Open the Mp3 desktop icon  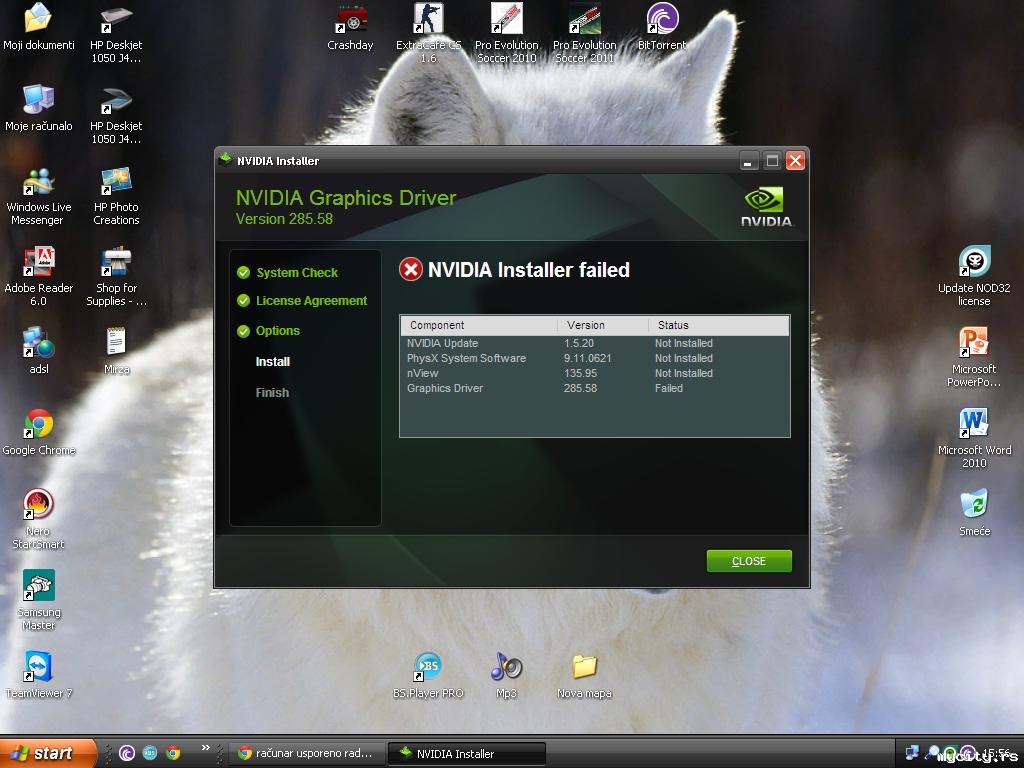point(507,675)
